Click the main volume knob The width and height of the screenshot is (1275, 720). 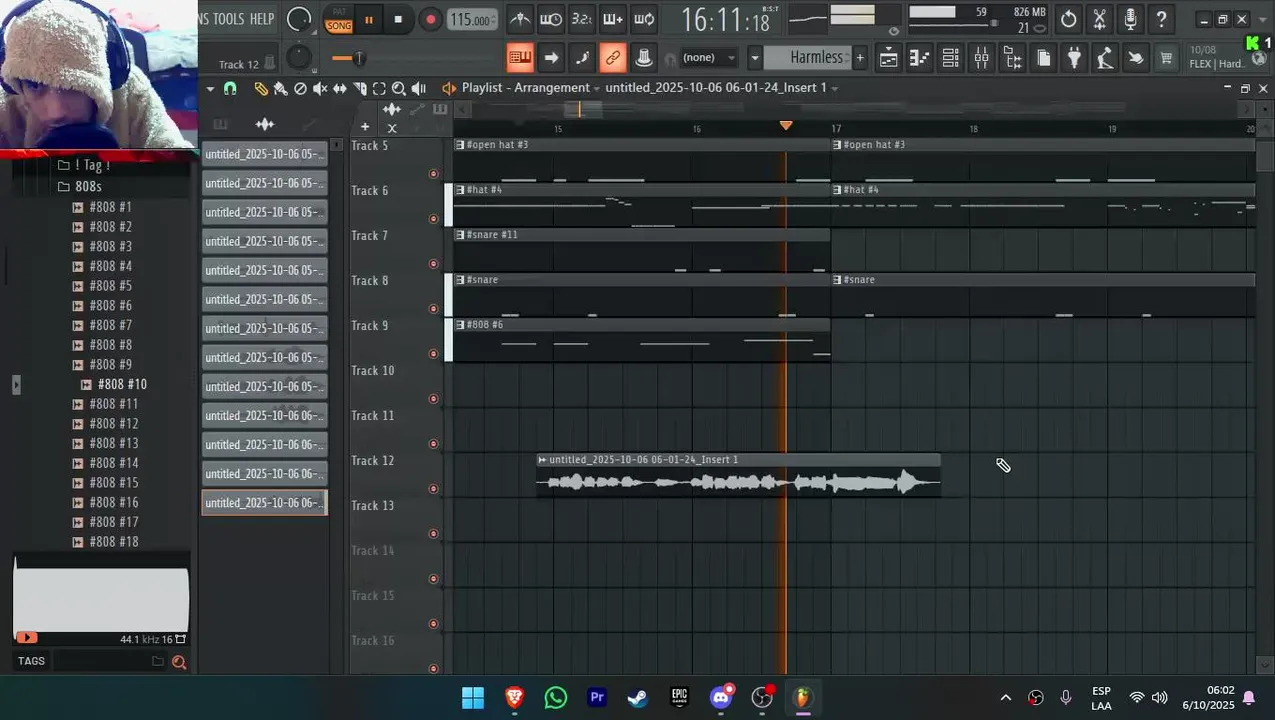[298, 19]
